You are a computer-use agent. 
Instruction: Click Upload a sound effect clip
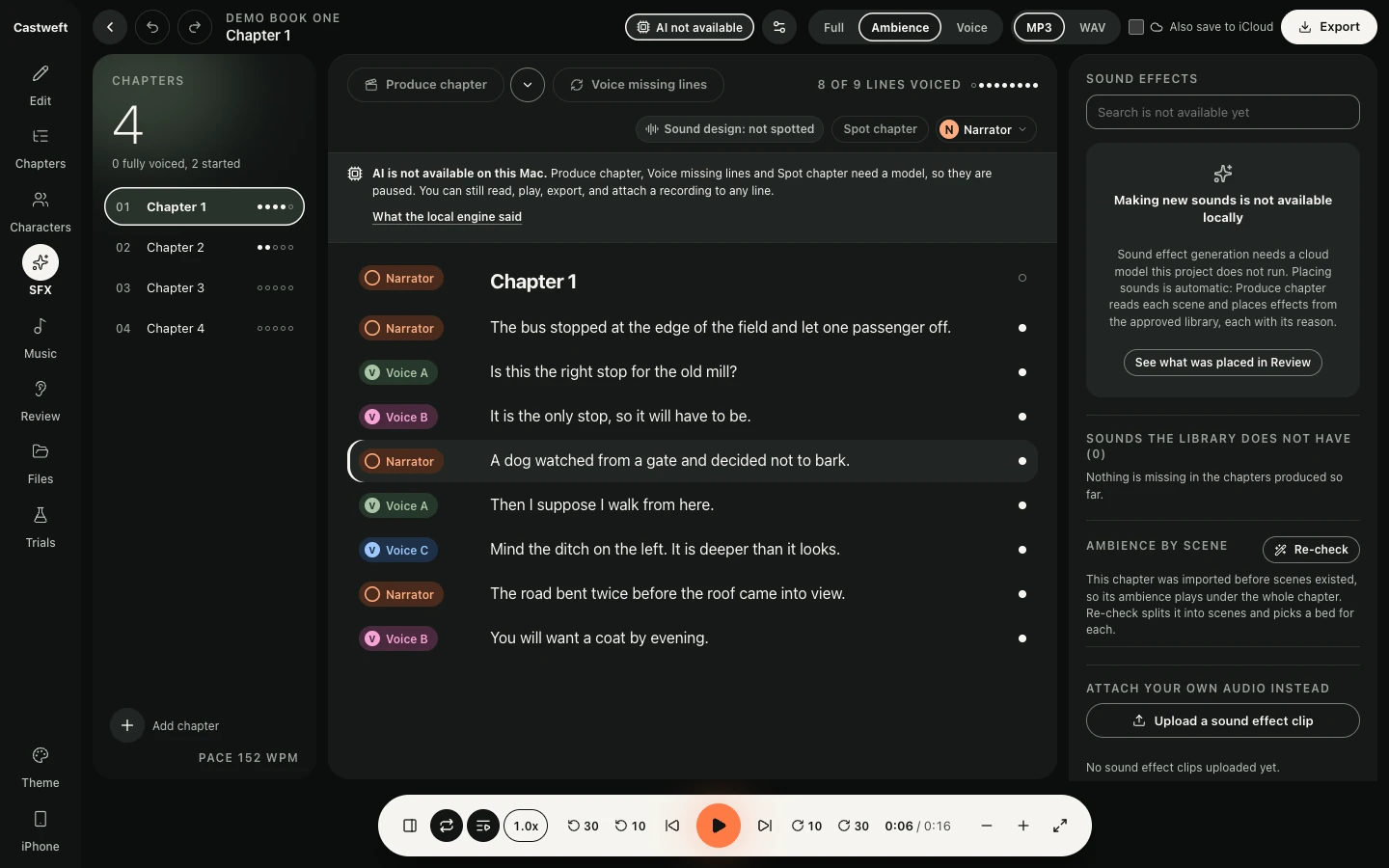tap(1222, 720)
